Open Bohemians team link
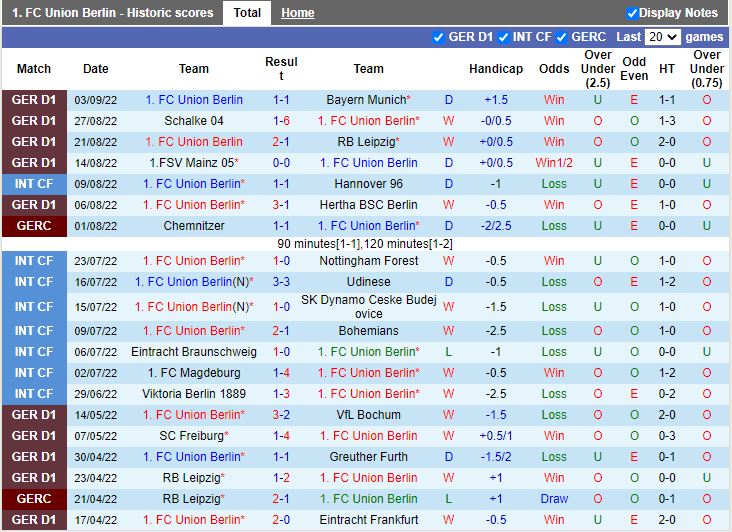 [x=368, y=331]
